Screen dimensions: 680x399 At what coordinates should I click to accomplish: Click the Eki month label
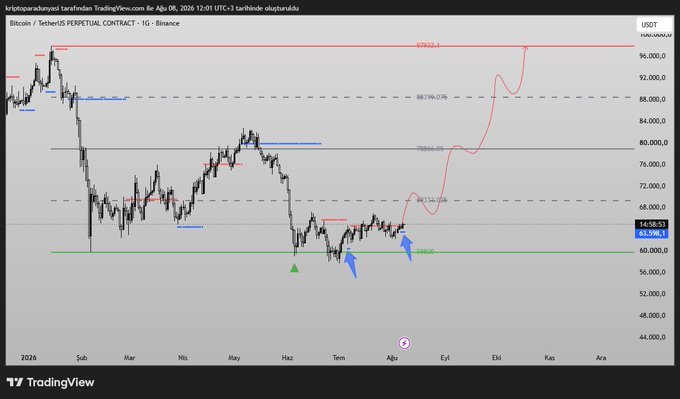click(x=497, y=358)
